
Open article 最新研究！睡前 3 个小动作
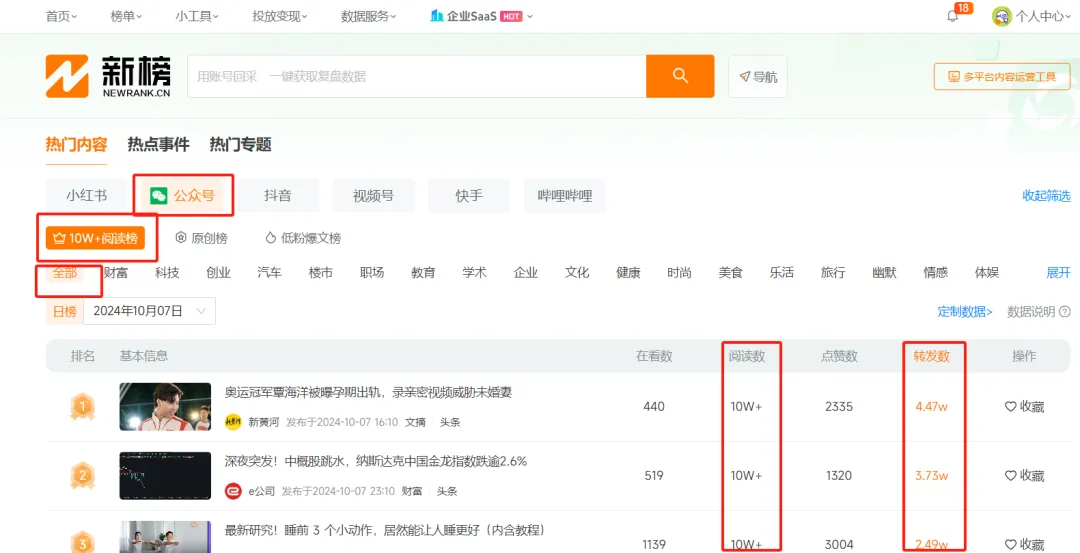[385, 530]
